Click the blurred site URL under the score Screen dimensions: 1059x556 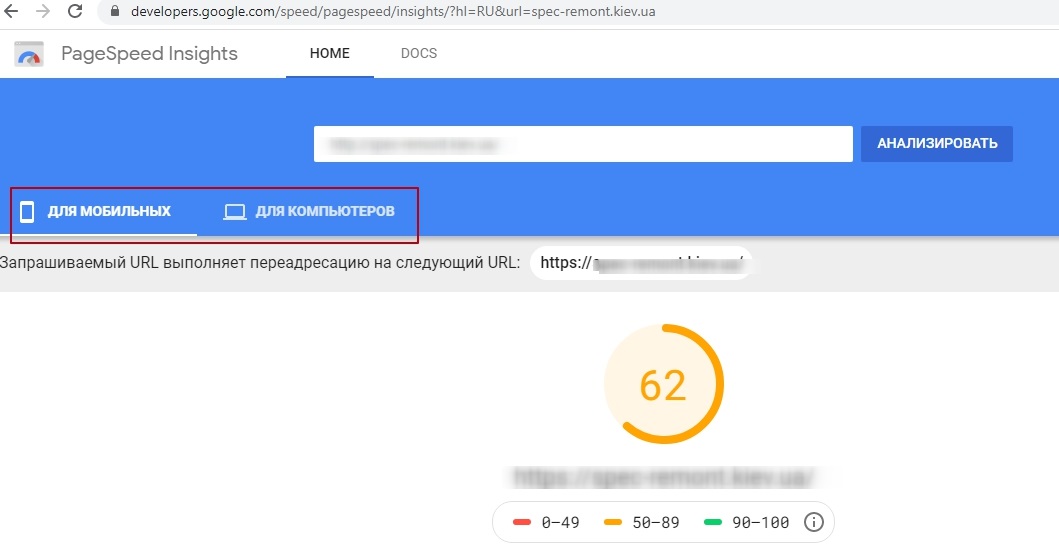pyautogui.click(x=663, y=477)
